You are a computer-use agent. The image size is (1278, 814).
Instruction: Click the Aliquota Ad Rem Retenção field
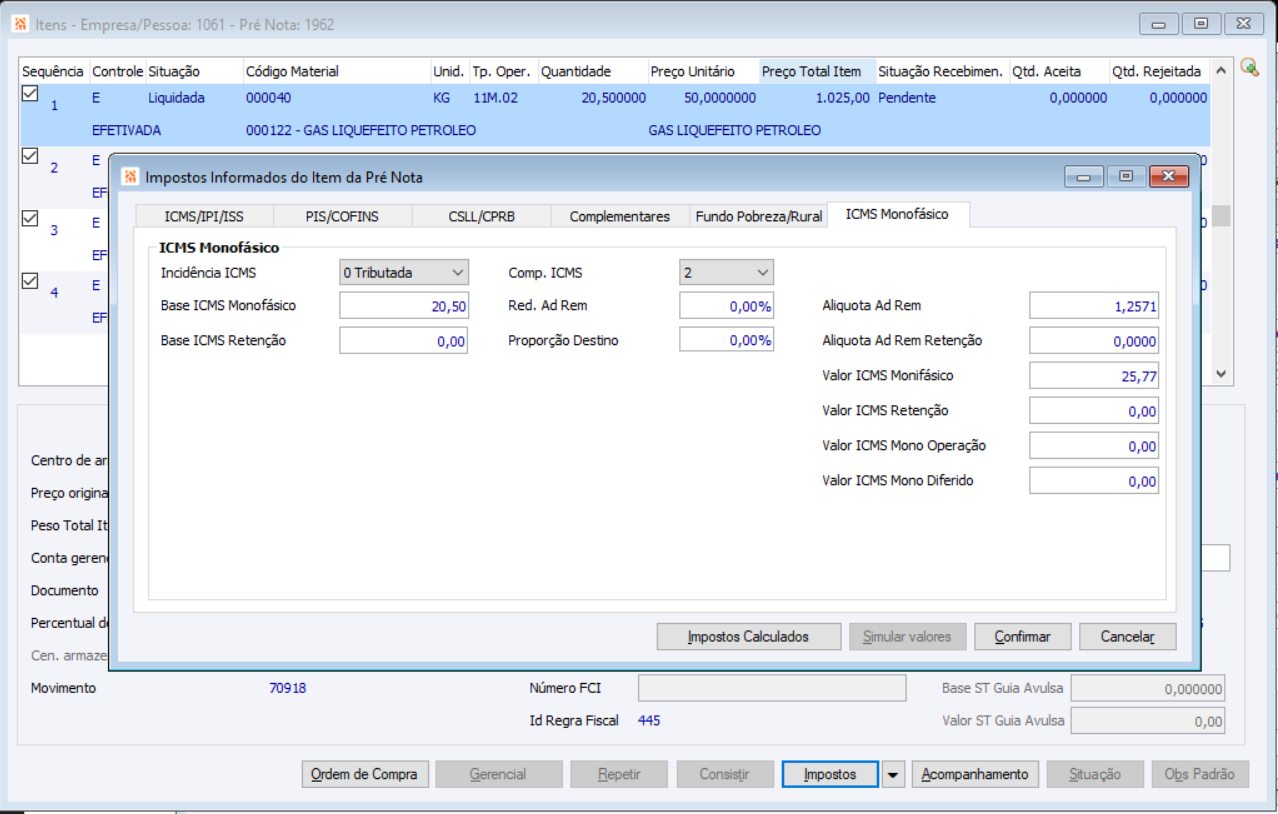[x=1094, y=341]
